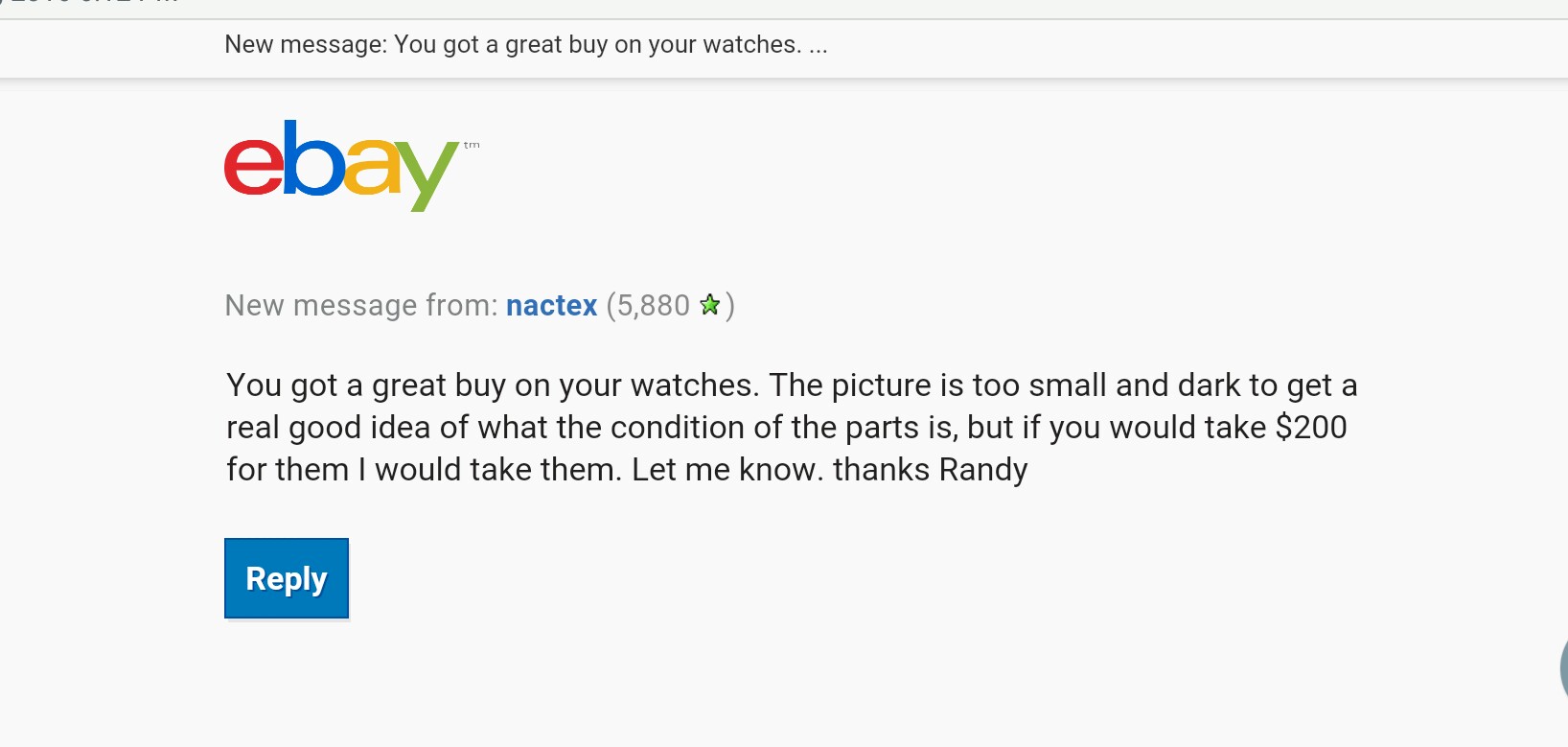
Task: Click the tiny trademark mark beside logo
Action: pos(472,146)
